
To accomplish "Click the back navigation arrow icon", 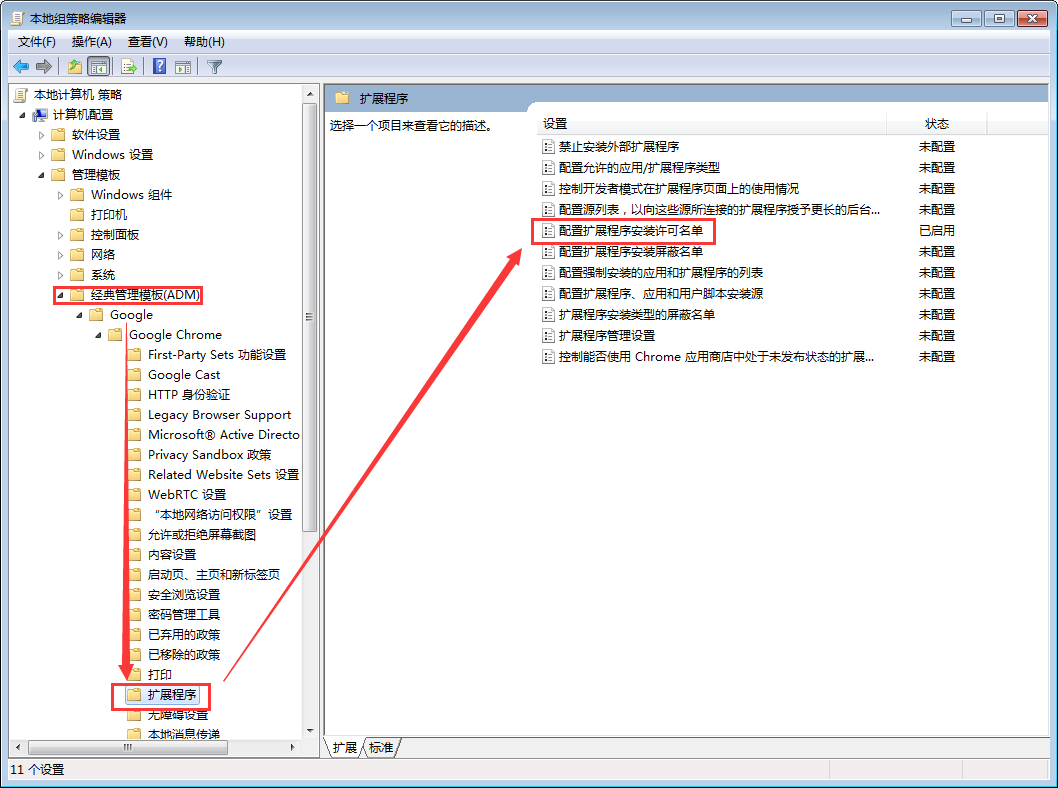I will (x=22, y=66).
